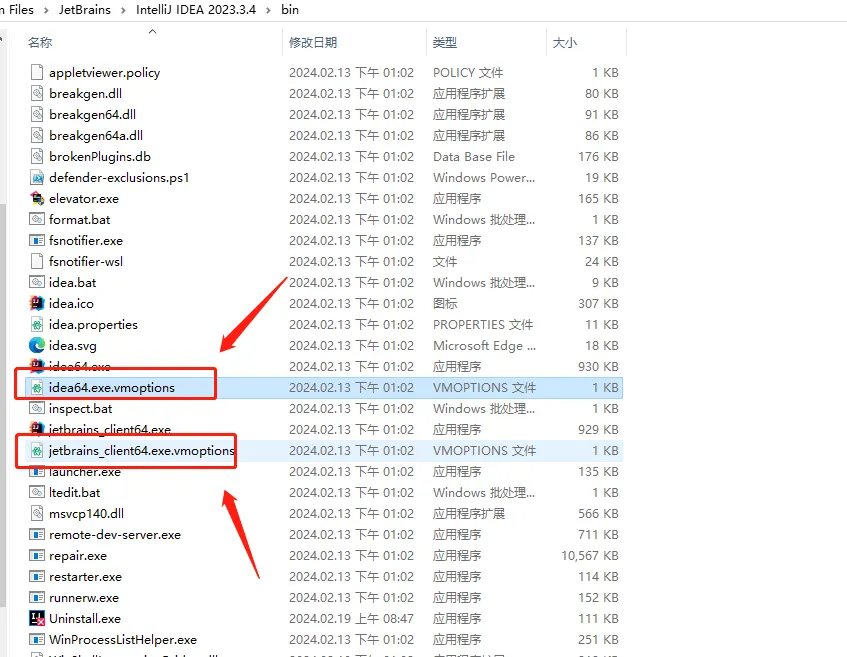The image size is (847, 657).
Task: Click the 图标 type cell
Action: click(445, 304)
